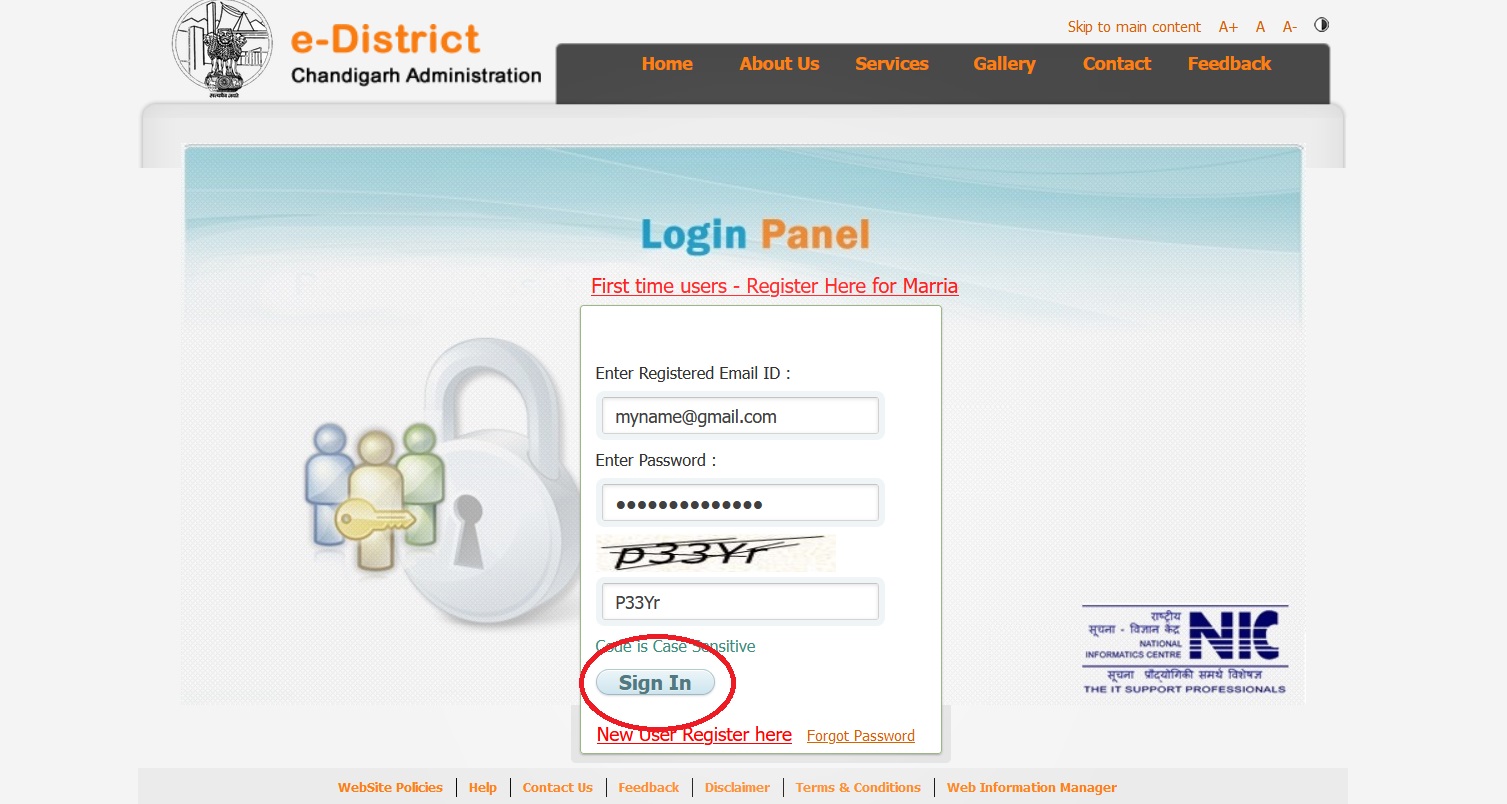Image resolution: width=1507 pixels, height=804 pixels.
Task: Click the NIC logo
Action: pyautogui.click(x=1184, y=650)
